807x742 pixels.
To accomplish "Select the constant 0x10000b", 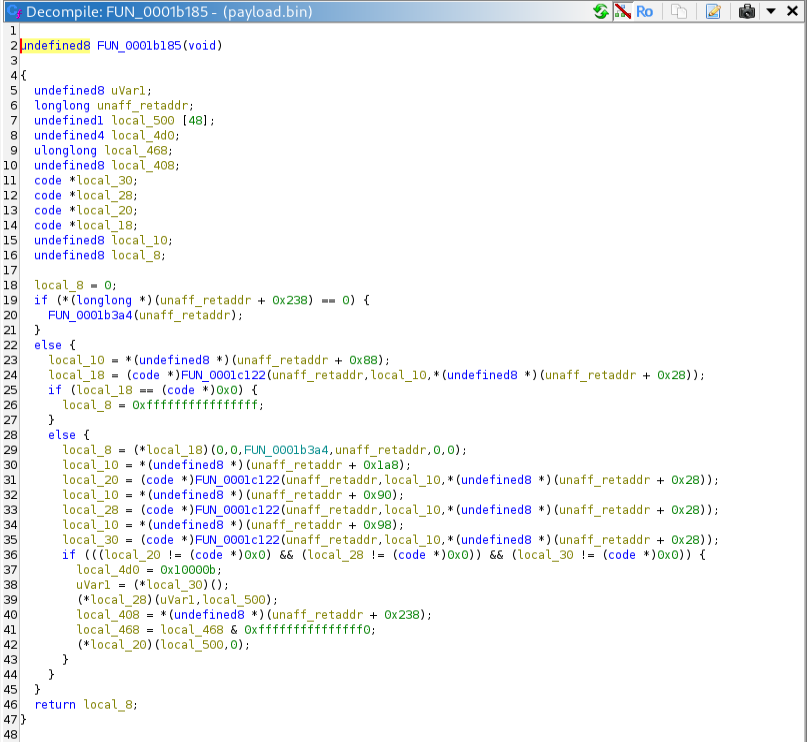I will coord(188,570).
